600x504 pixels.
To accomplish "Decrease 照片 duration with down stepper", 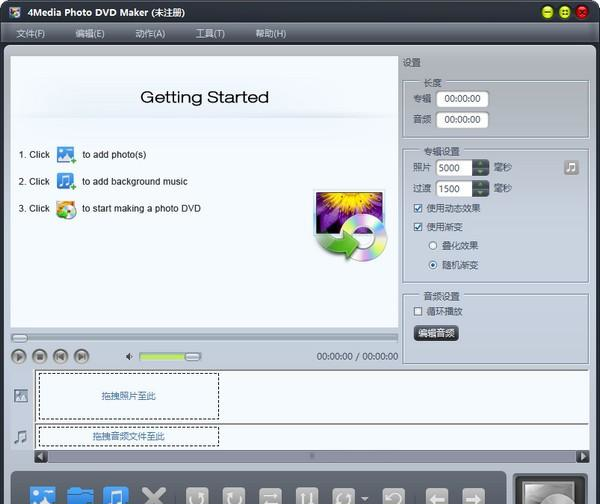I will [x=480, y=171].
